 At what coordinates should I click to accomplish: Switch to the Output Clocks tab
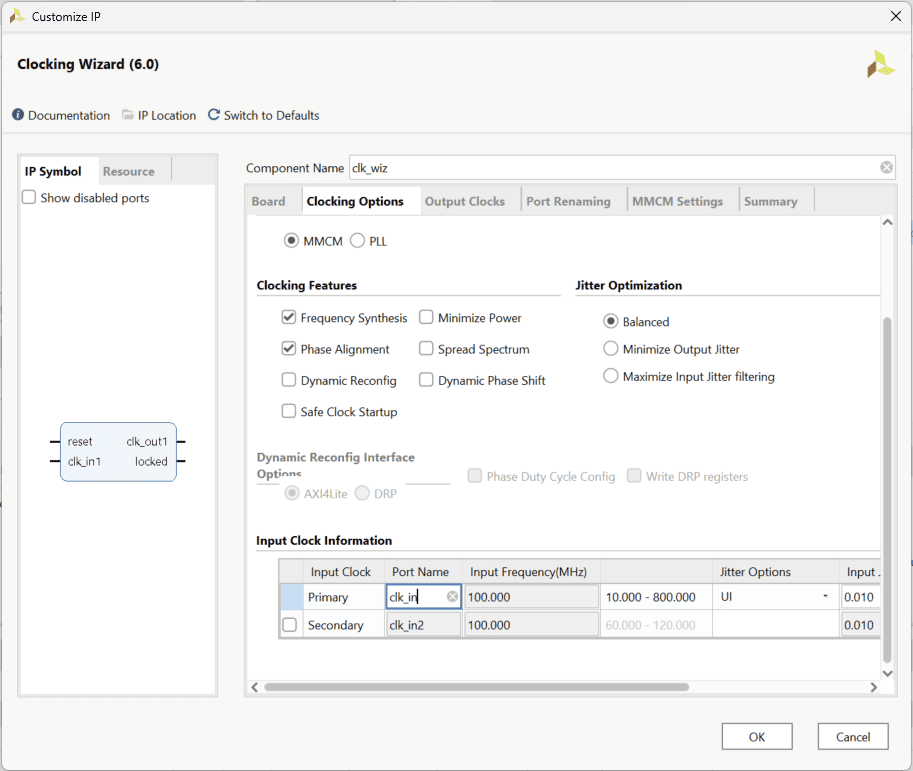[x=465, y=201]
